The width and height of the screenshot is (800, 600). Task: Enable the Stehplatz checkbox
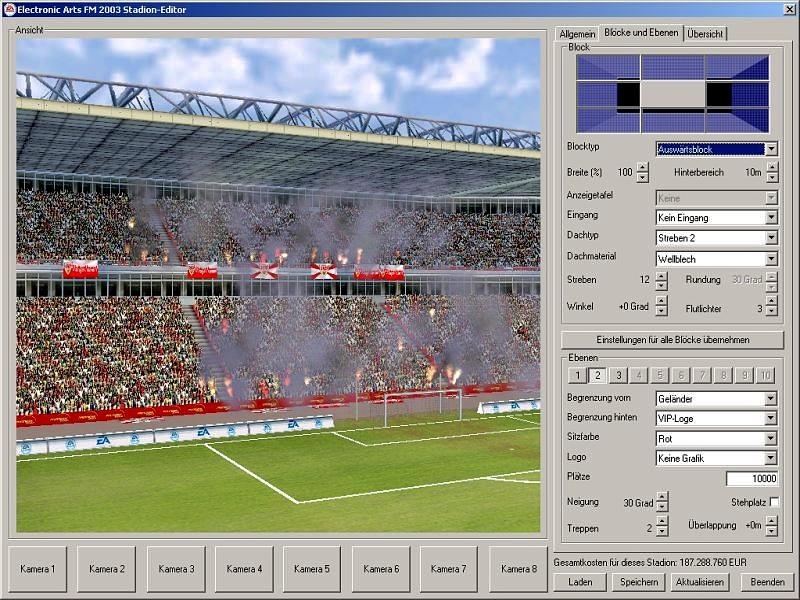coord(772,501)
